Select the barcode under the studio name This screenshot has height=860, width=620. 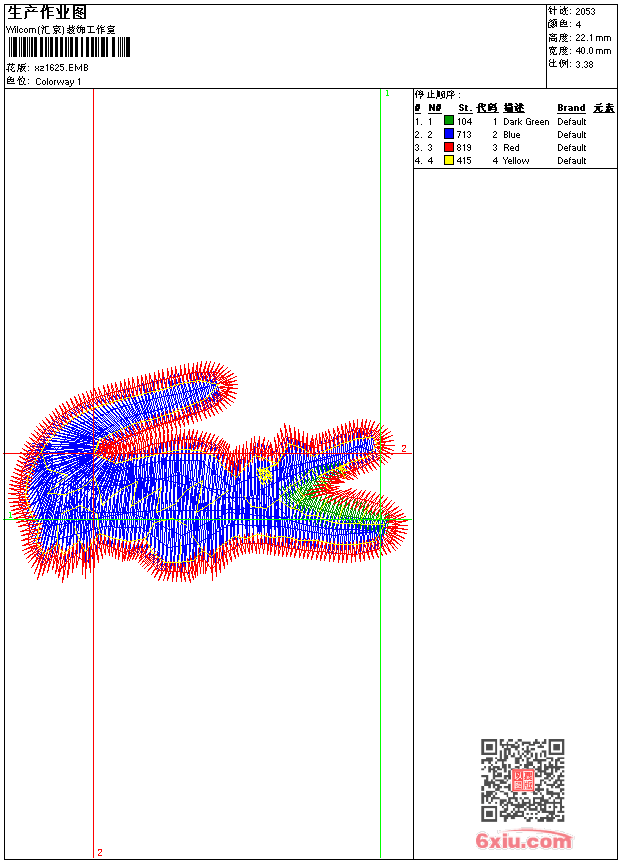click(69, 47)
